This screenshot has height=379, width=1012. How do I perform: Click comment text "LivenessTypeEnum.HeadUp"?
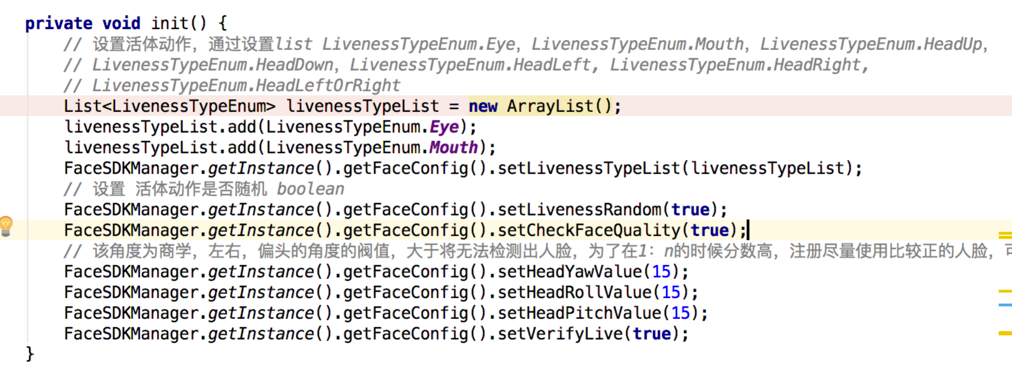coord(872,44)
